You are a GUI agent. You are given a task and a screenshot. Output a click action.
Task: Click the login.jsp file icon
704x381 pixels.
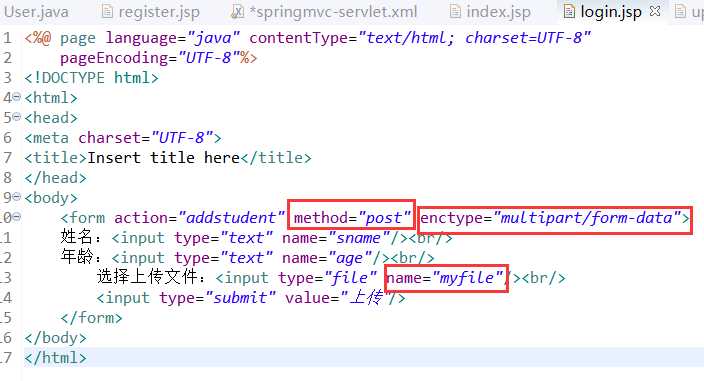tap(569, 11)
